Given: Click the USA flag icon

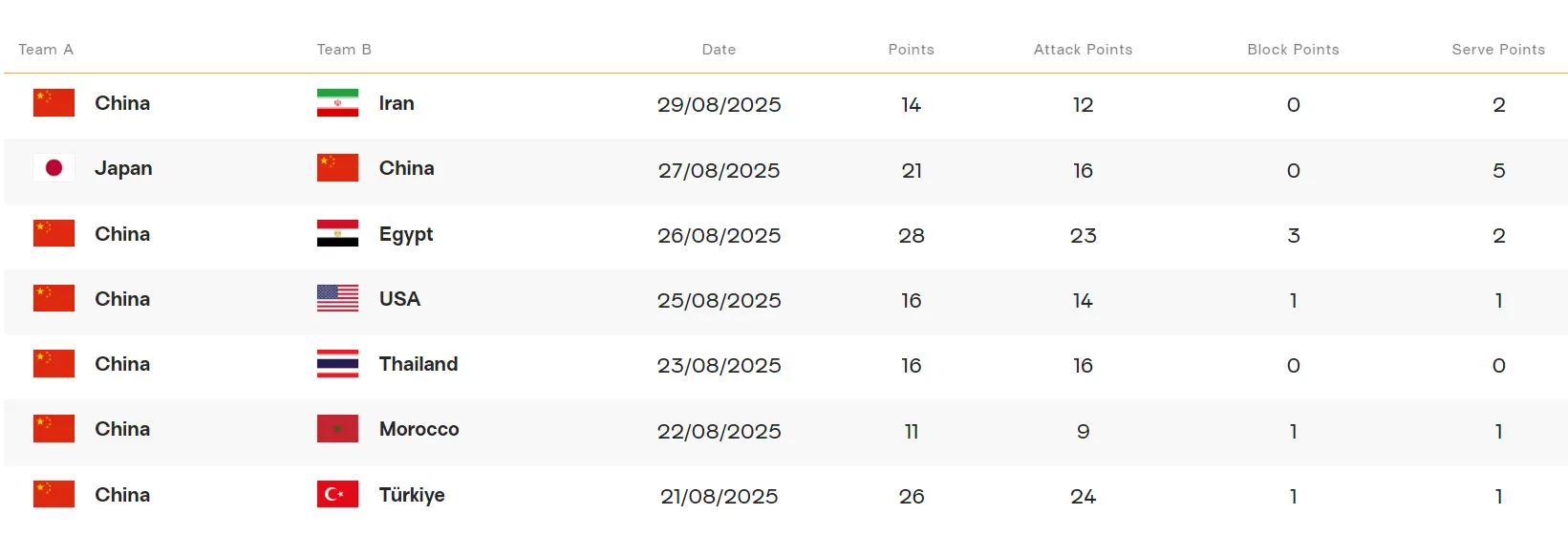Looking at the screenshot, I should pos(337,299).
